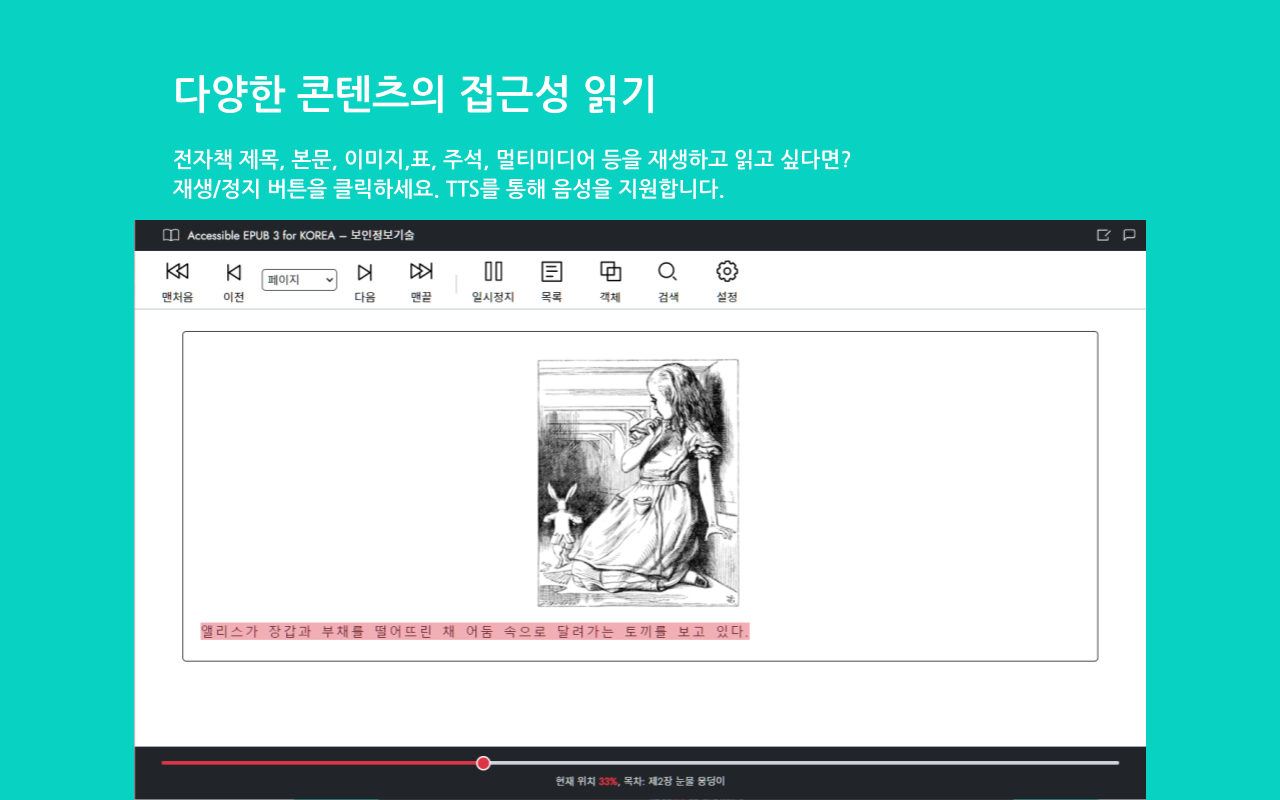Select the 맨처음 (first page) icon
Screen dimensions: 1280x800
(177, 272)
